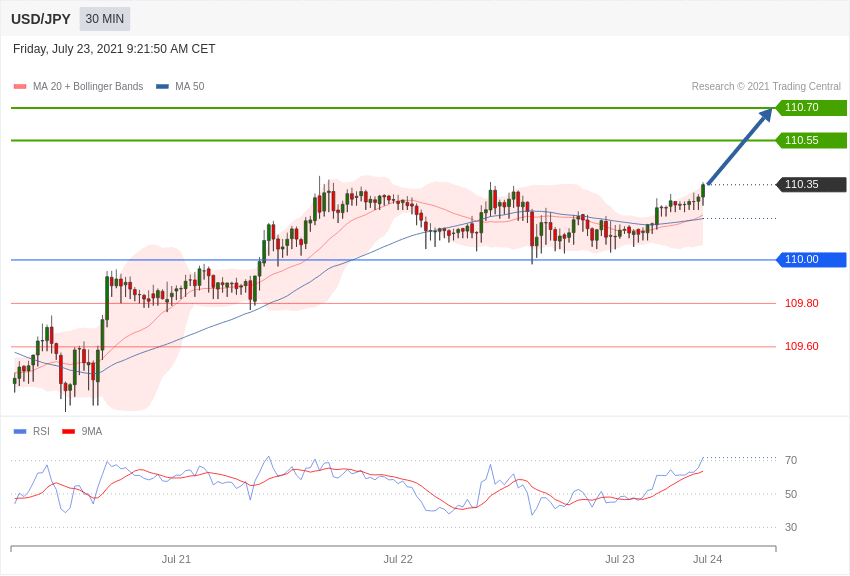The width and height of the screenshot is (850, 576).
Task: Click the 30 MIN timeframe badge
Action: coord(105,19)
